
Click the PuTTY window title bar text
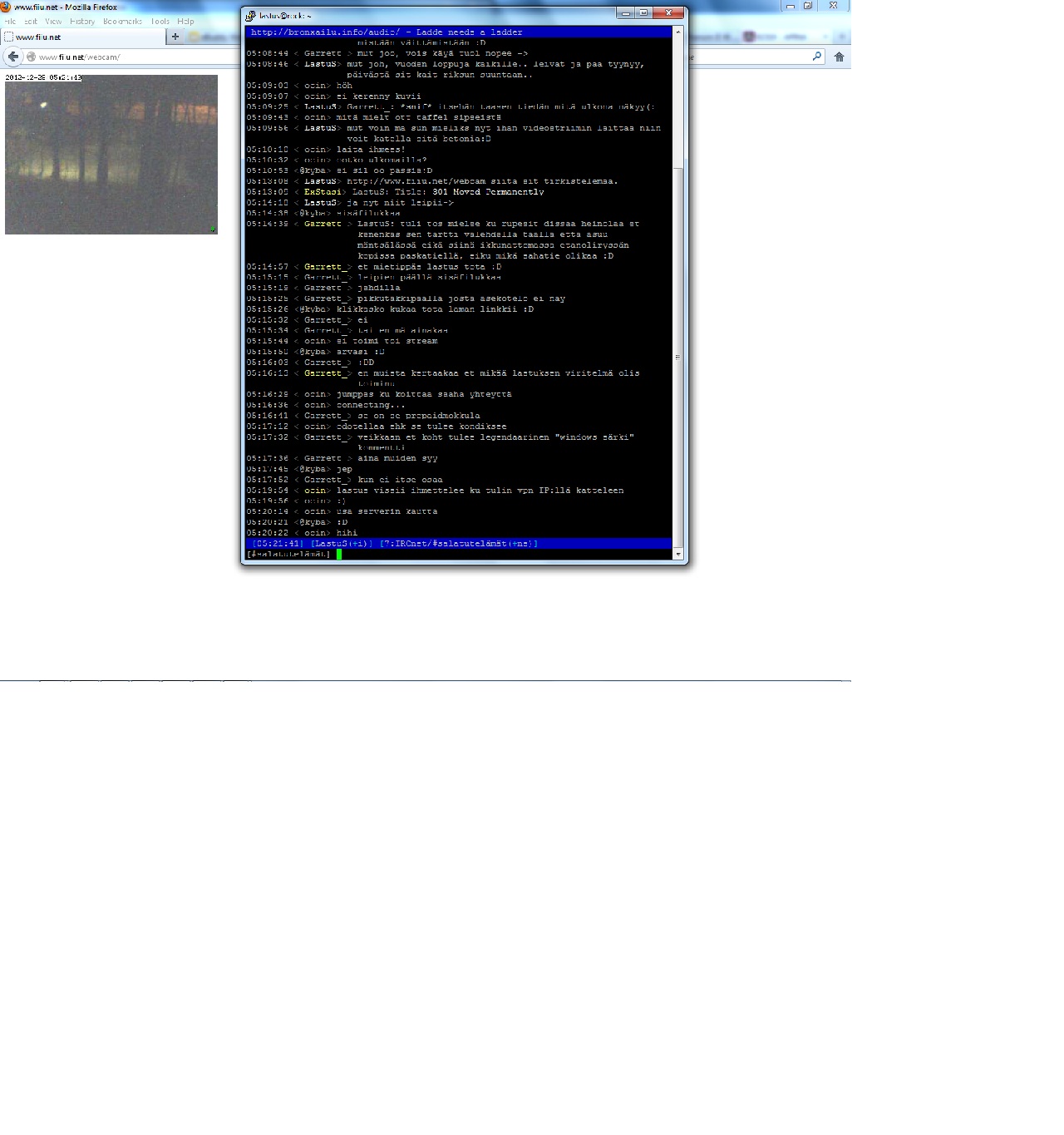point(285,15)
